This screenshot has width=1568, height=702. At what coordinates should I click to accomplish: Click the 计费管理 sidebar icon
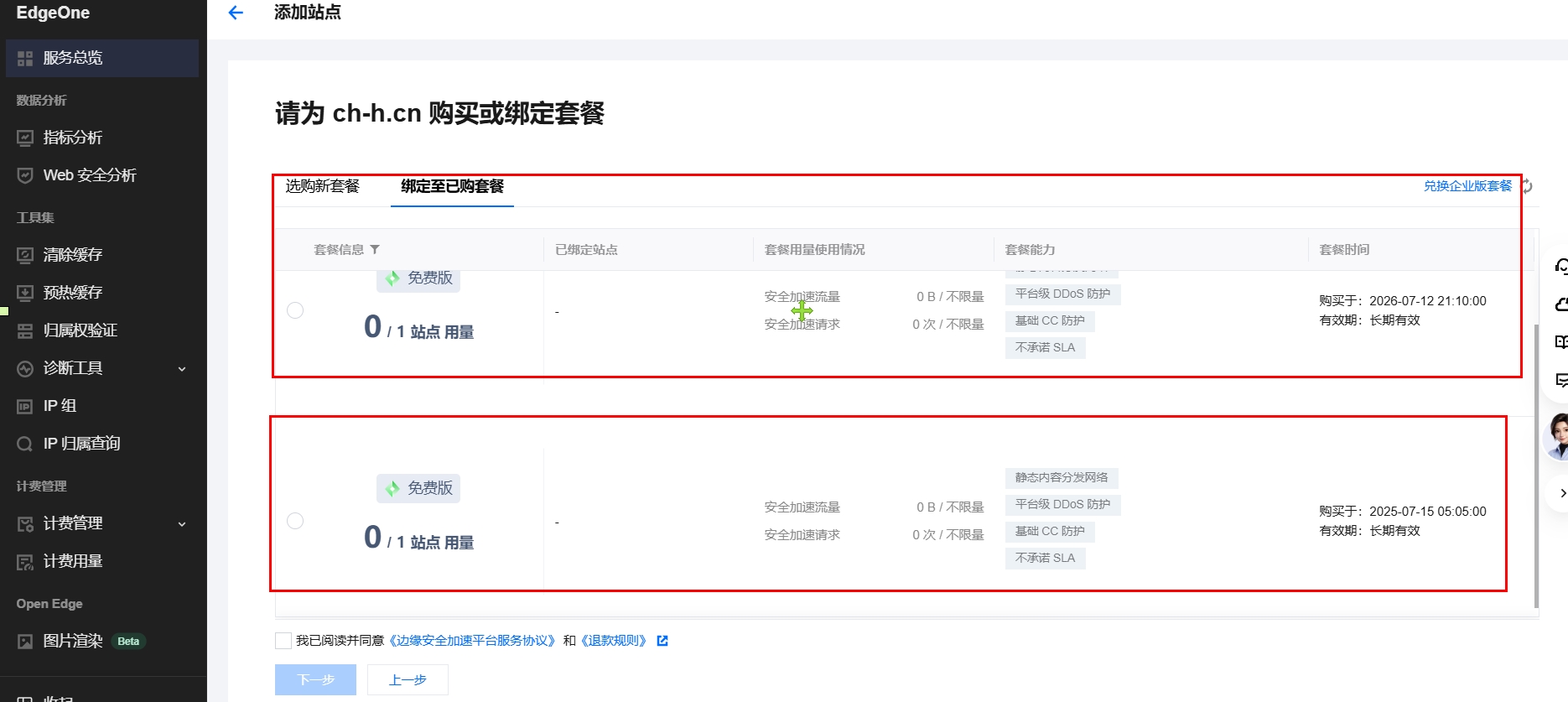click(25, 523)
